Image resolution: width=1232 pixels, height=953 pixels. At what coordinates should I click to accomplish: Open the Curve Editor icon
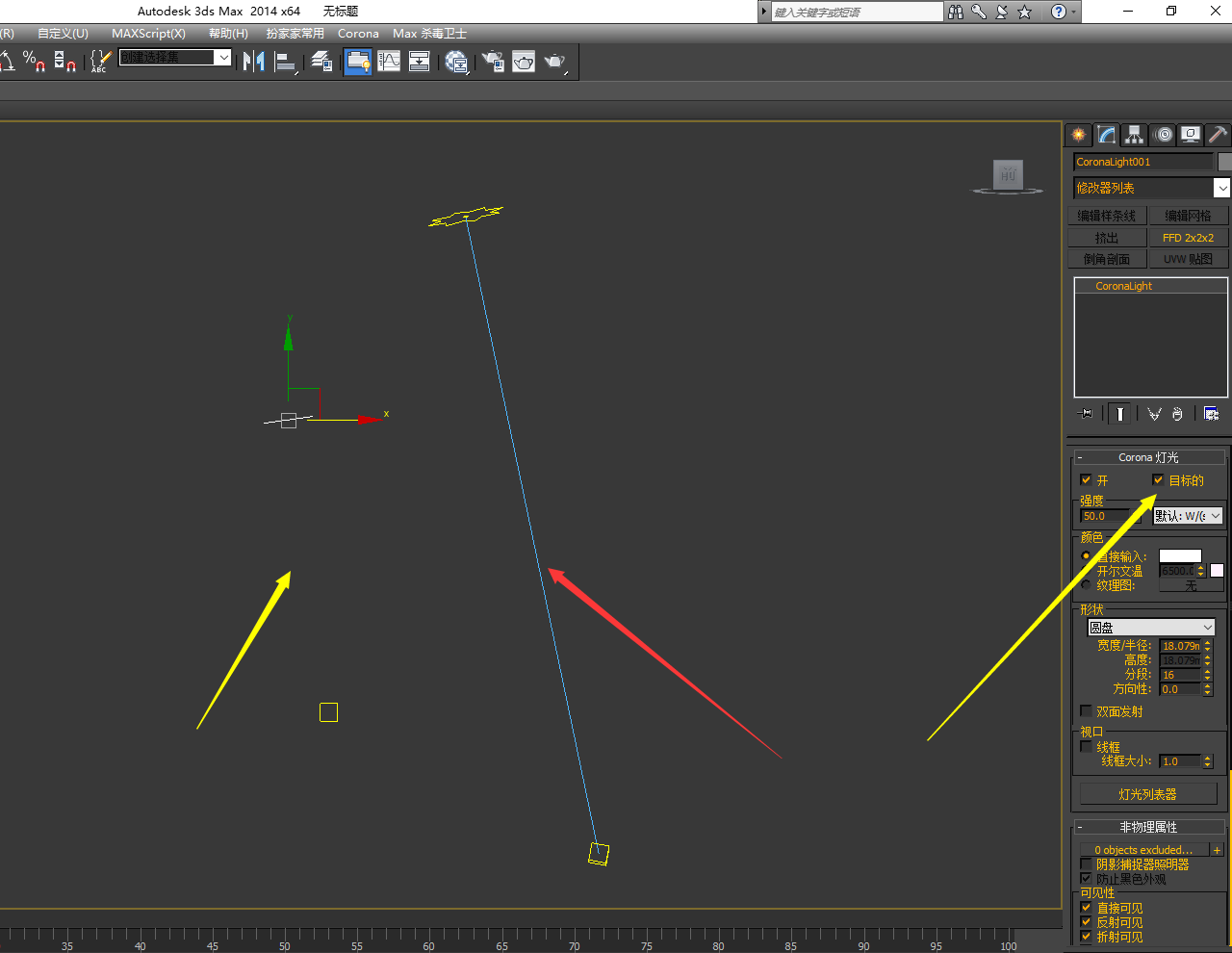(389, 62)
